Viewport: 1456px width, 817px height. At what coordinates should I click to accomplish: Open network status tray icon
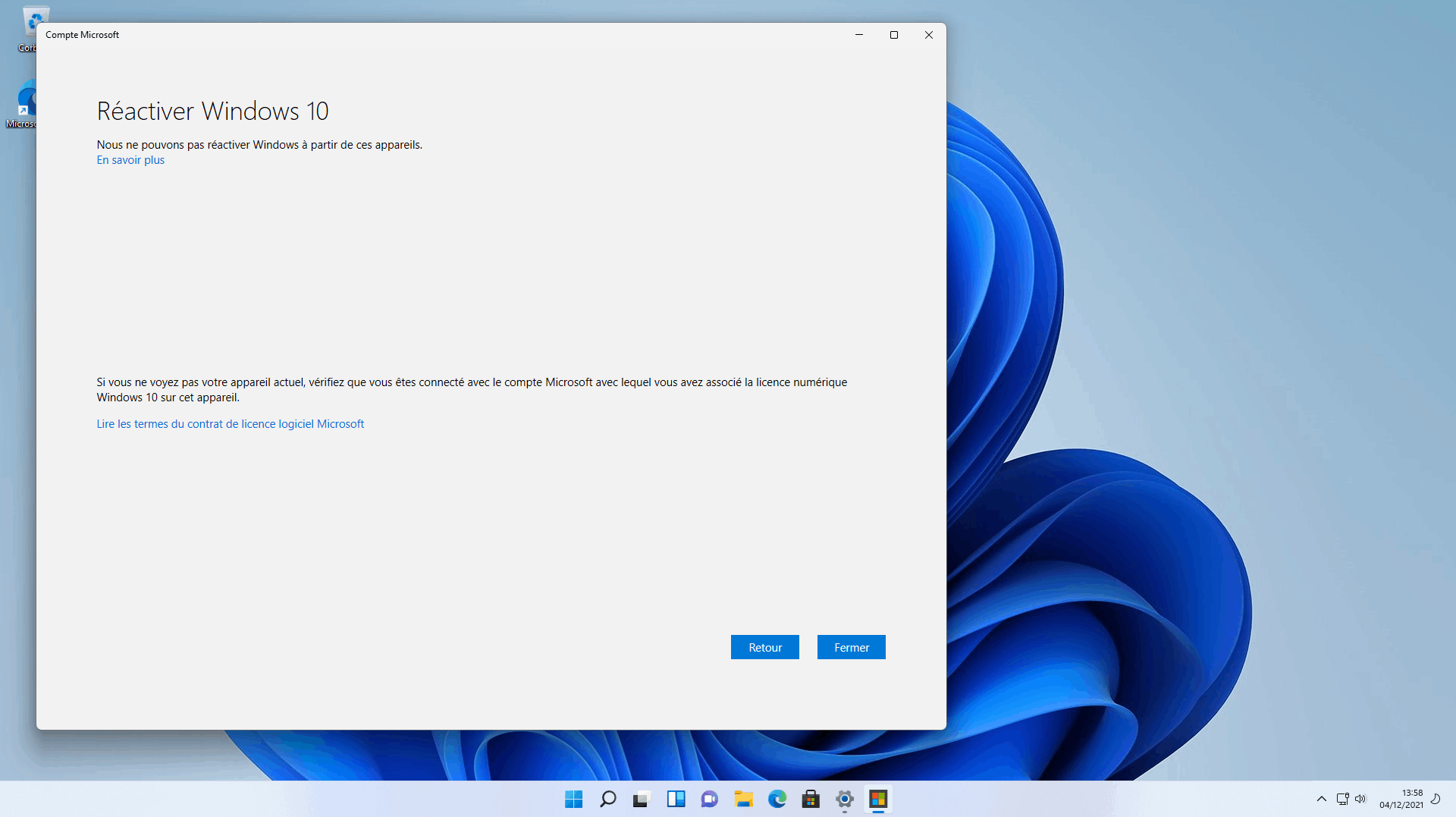point(1342,799)
